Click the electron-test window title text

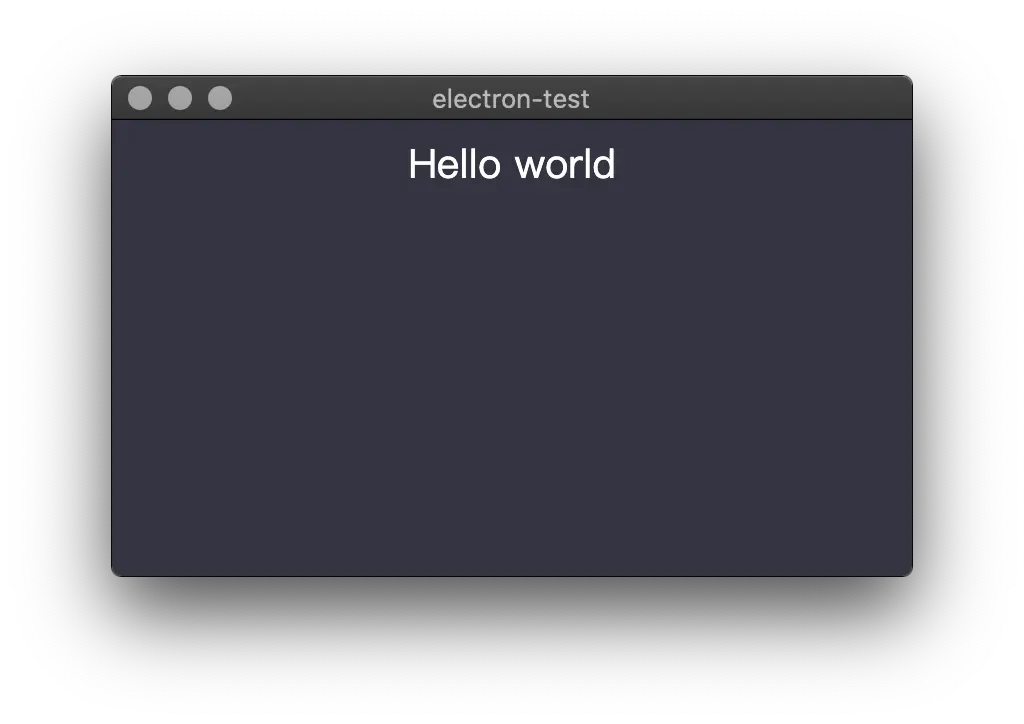pyautogui.click(x=511, y=99)
